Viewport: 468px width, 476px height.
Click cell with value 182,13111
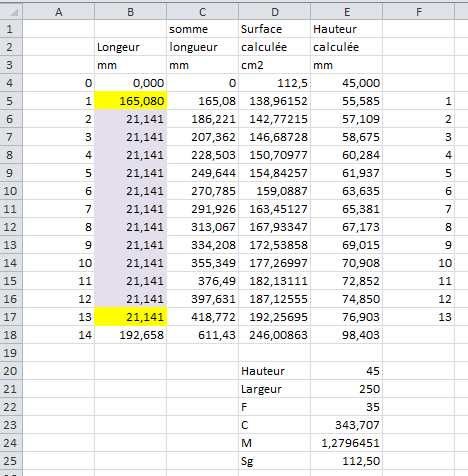(x=274, y=281)
